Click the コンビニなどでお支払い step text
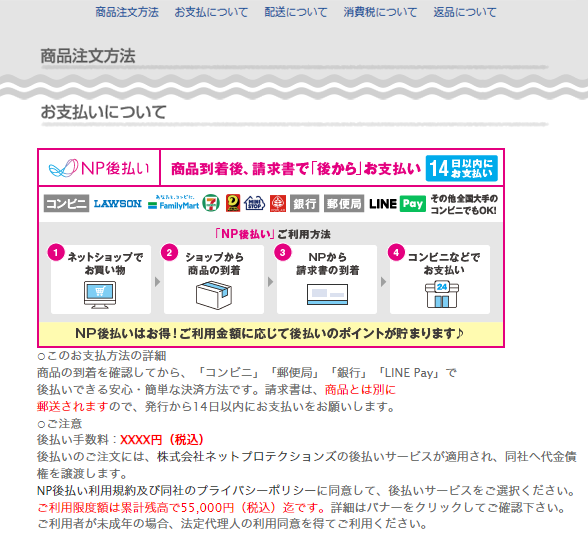The width and height of the screenshot is (588, 552). tap(444, 263)
